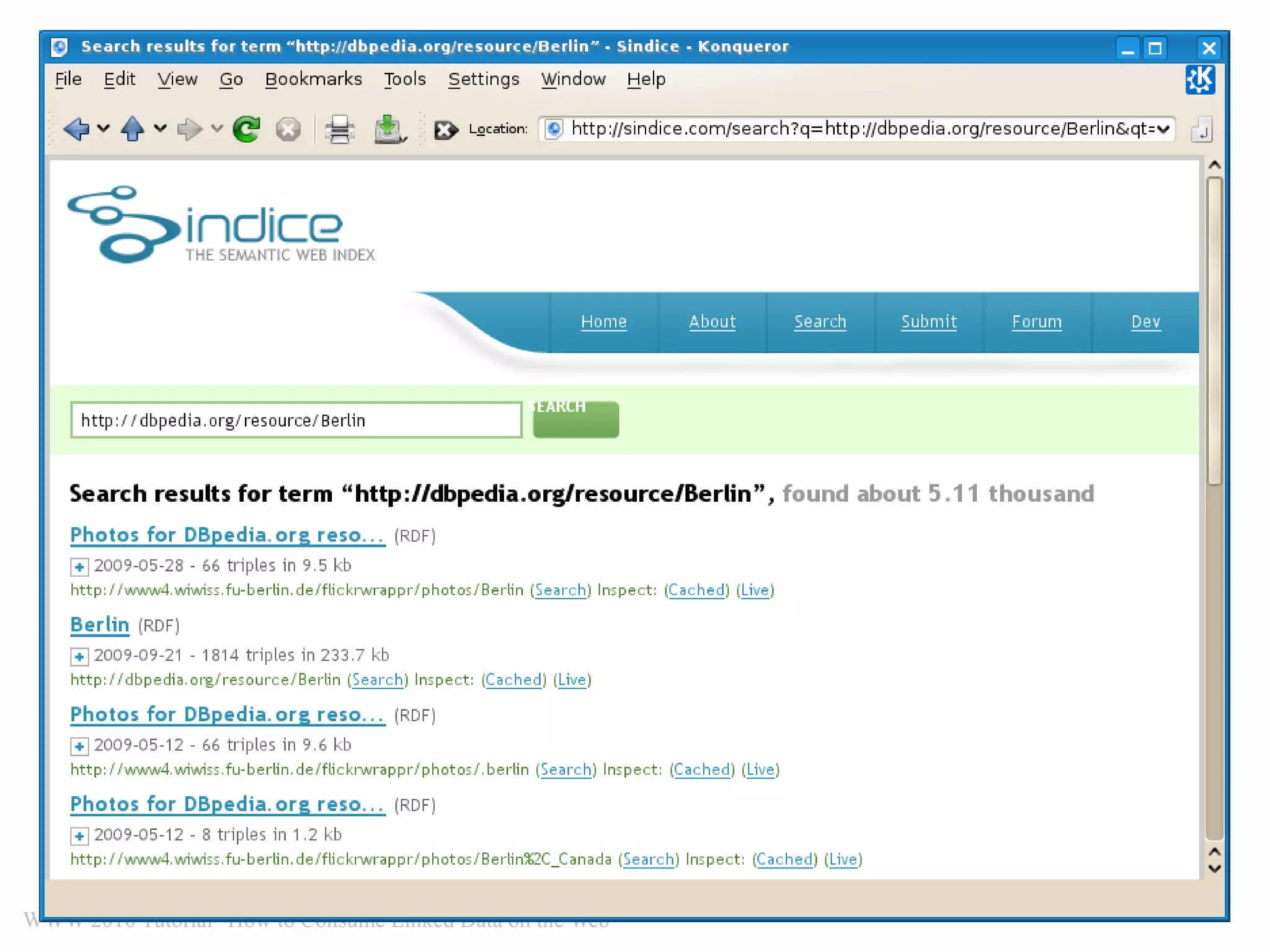Open the Bookmarks menu

313,79
